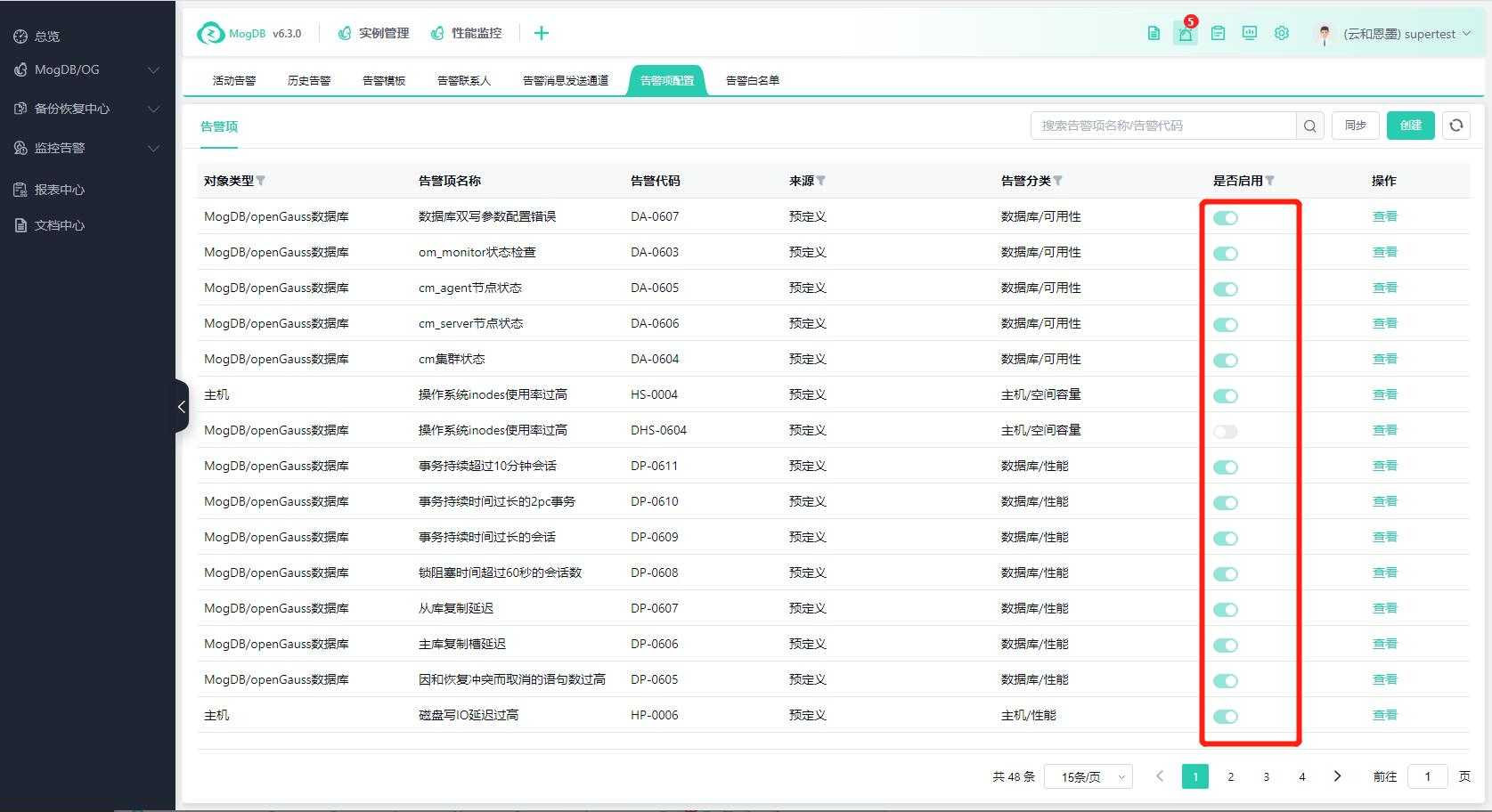Open the clipboard task icon in header
The image size is (1492, 812).
coord(1218,34)
